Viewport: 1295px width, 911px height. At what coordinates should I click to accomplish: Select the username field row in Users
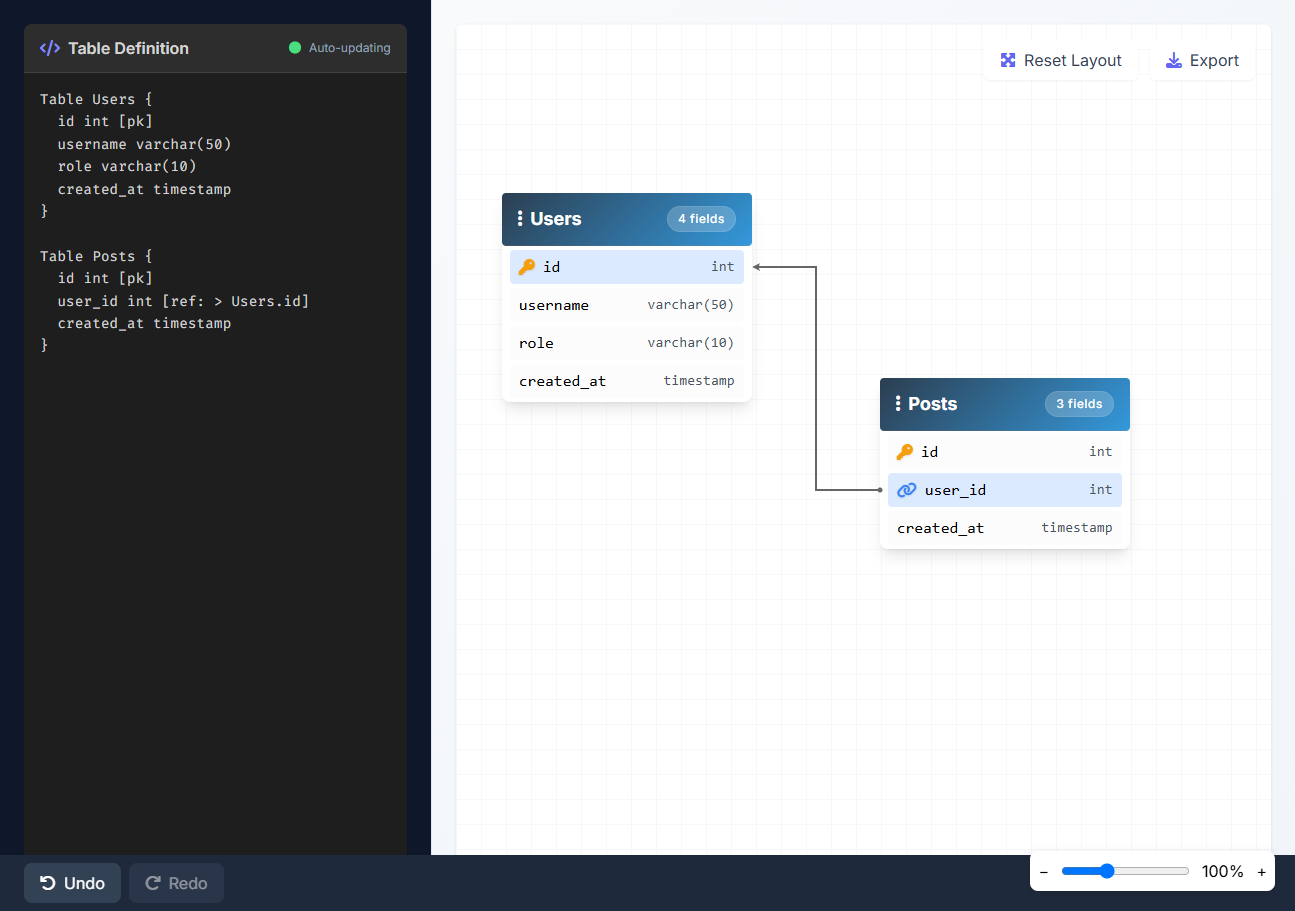(x=627, y=305)
